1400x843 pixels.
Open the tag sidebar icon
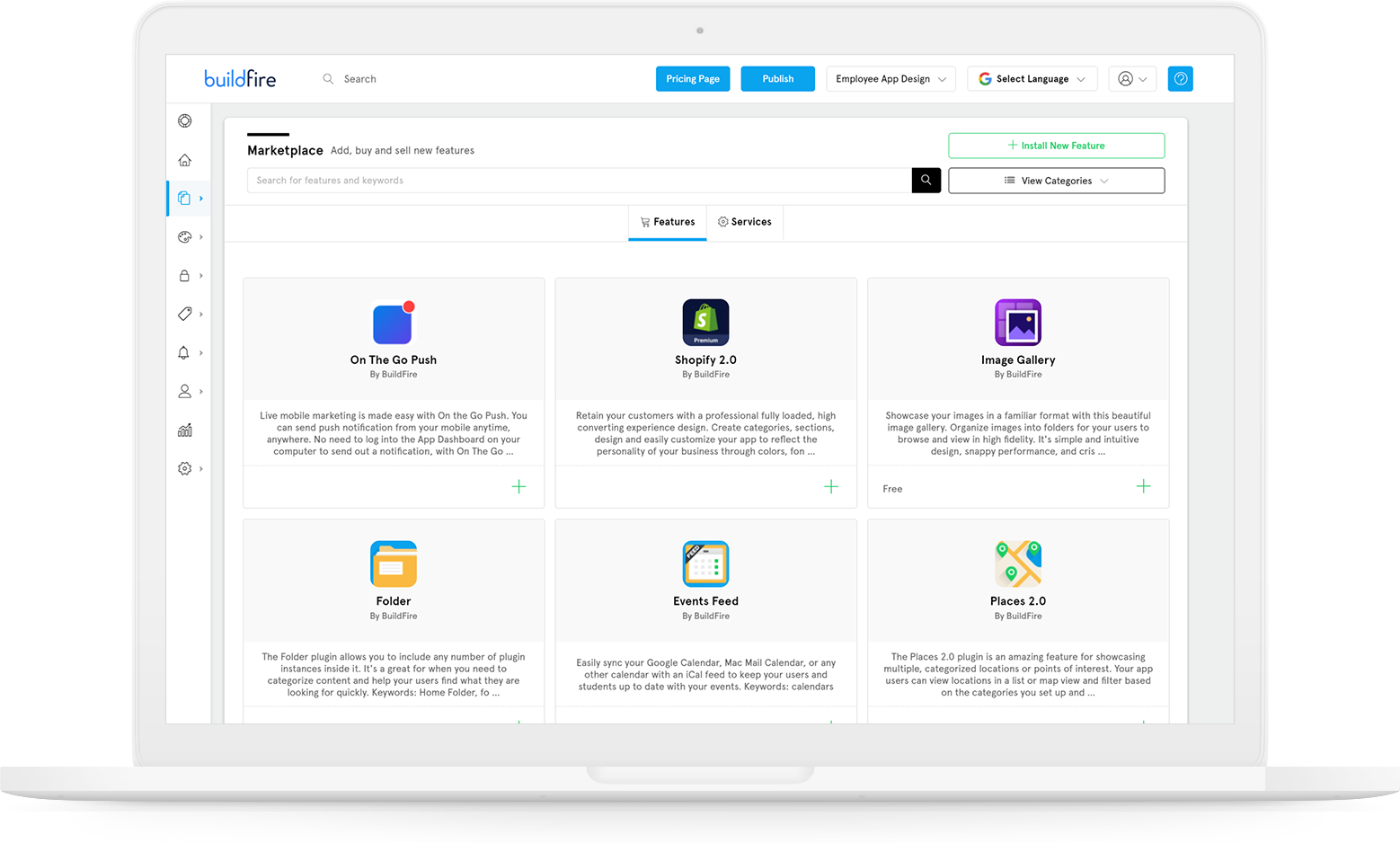click(185, 314)
